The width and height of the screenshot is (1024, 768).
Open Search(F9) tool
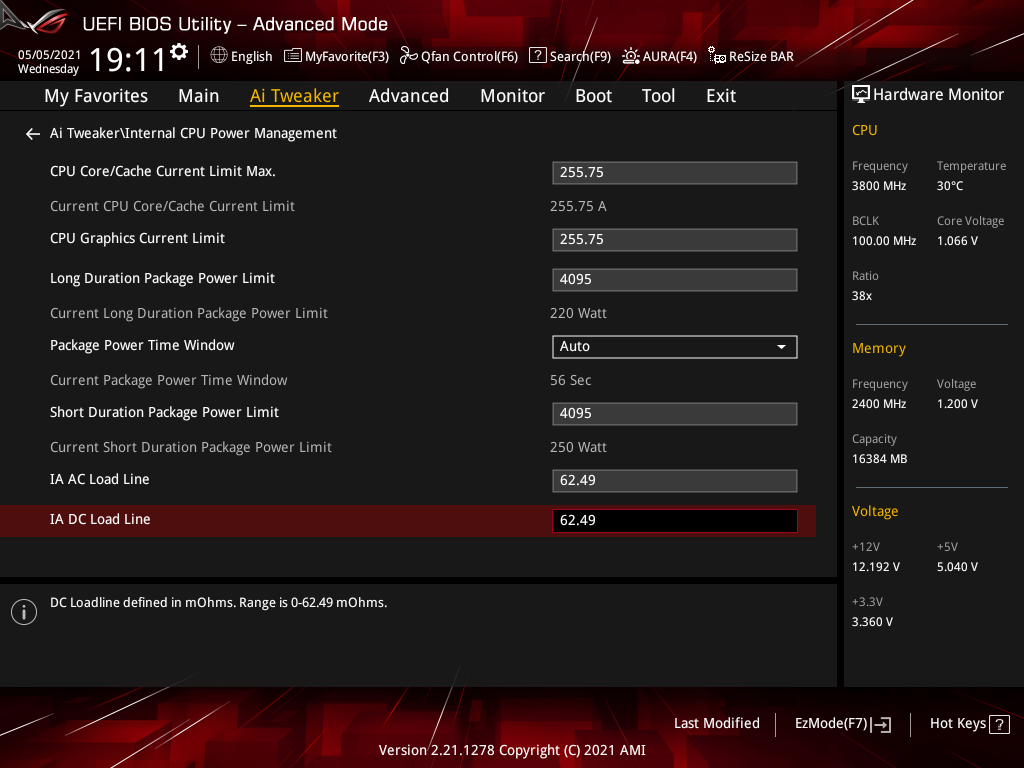click(x=569, y=56)
